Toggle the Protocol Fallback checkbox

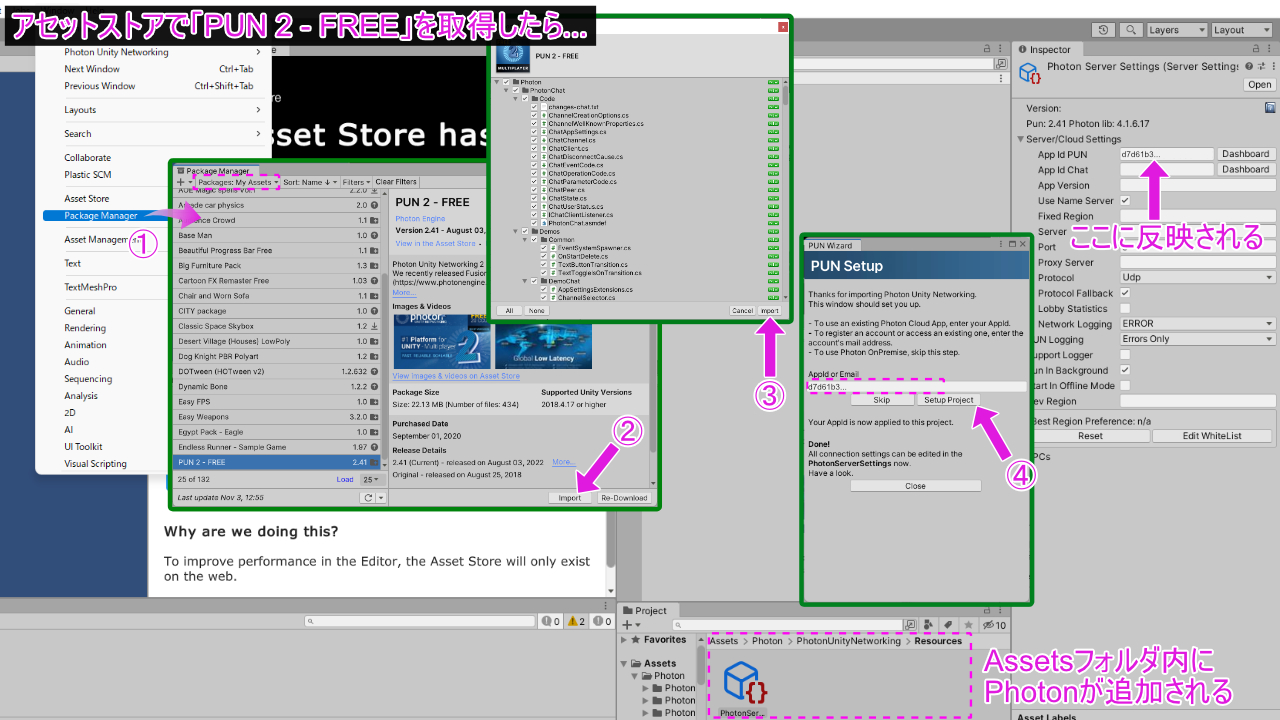pyautogui.click(x=1125, y=293)
